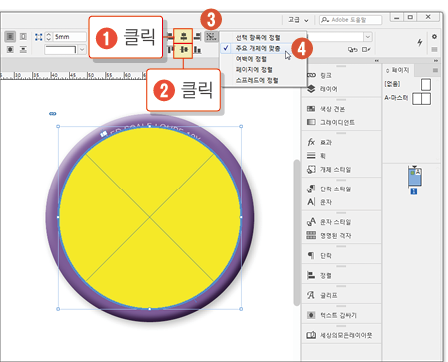Enable Jump object text wrap icon
The width and height of the screenshot is (448, 362).
(23, 49)
